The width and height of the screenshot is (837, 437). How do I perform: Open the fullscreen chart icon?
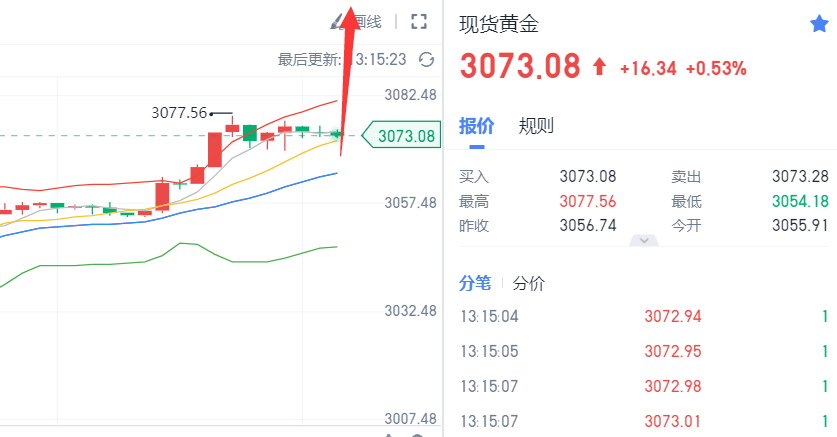click(x=419, y=22)
